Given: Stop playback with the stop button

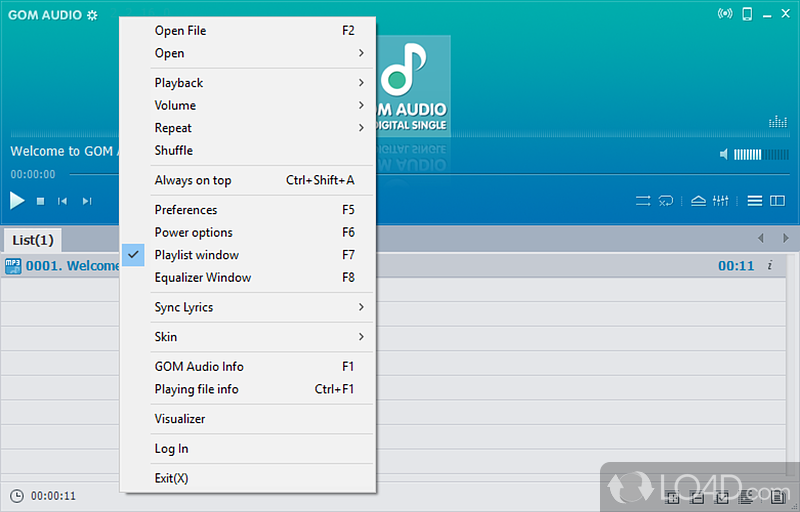Looking at the screenshot, I should point(40,201).
